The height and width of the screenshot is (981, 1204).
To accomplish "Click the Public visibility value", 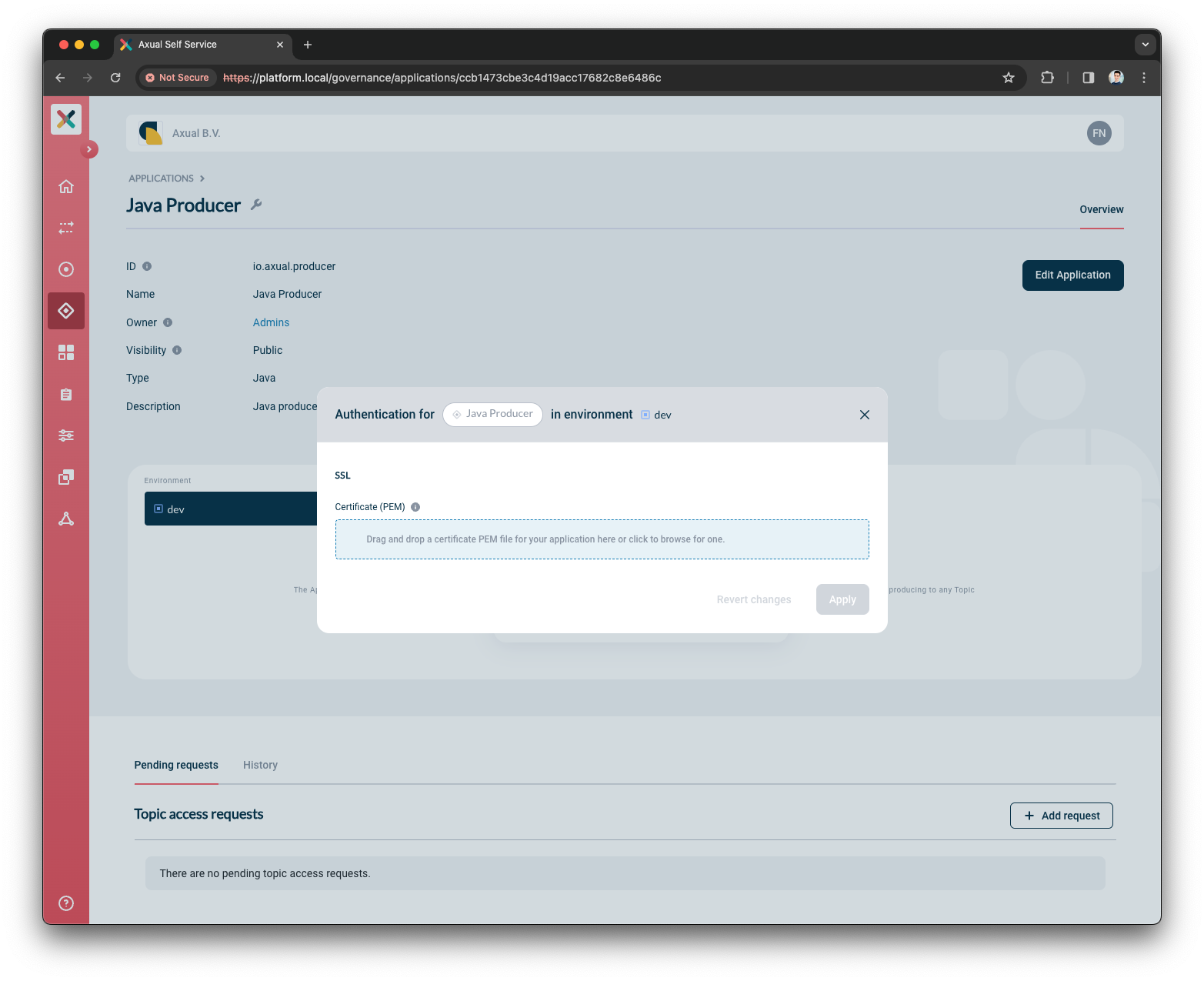I will (x=268, y=350).
